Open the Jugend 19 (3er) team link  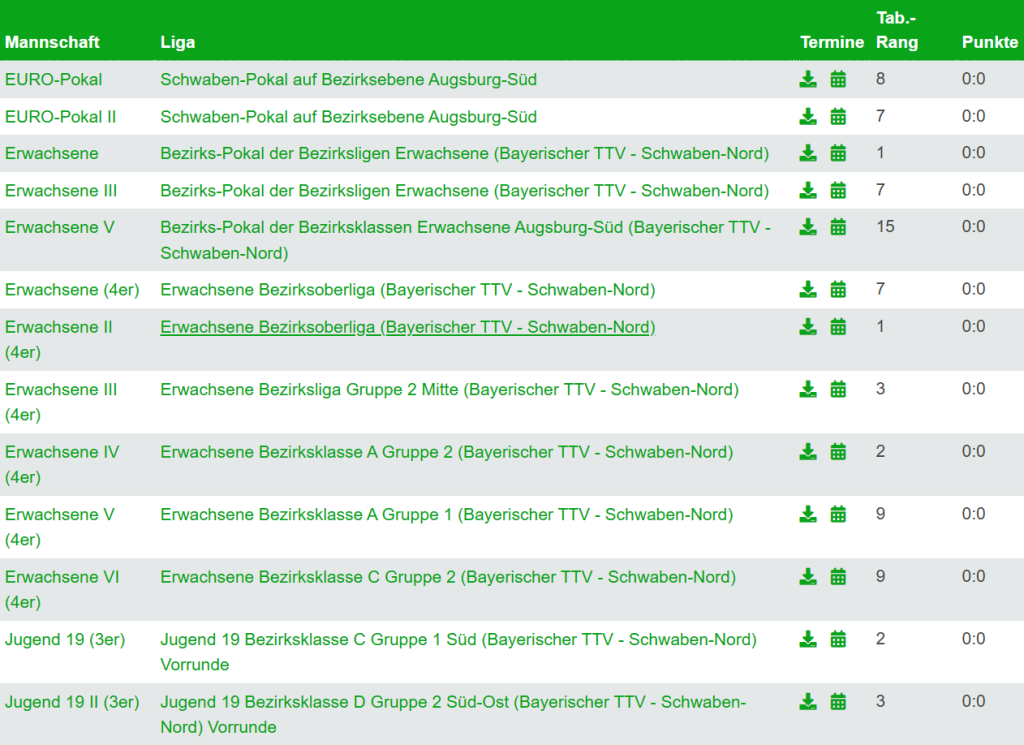coord(65,639)
